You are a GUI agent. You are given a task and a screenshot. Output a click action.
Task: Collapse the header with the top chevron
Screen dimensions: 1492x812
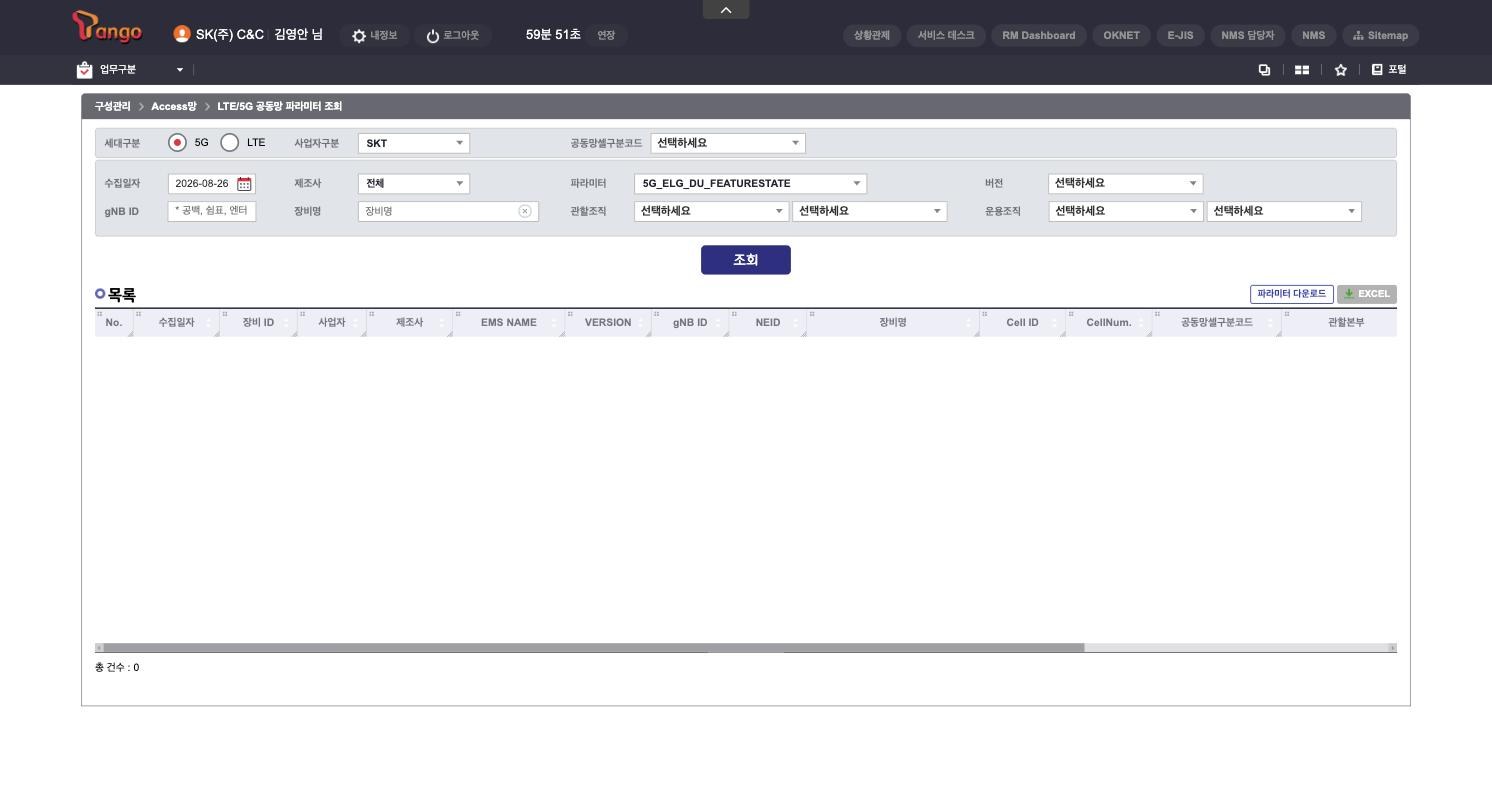(x=726, y=10)
